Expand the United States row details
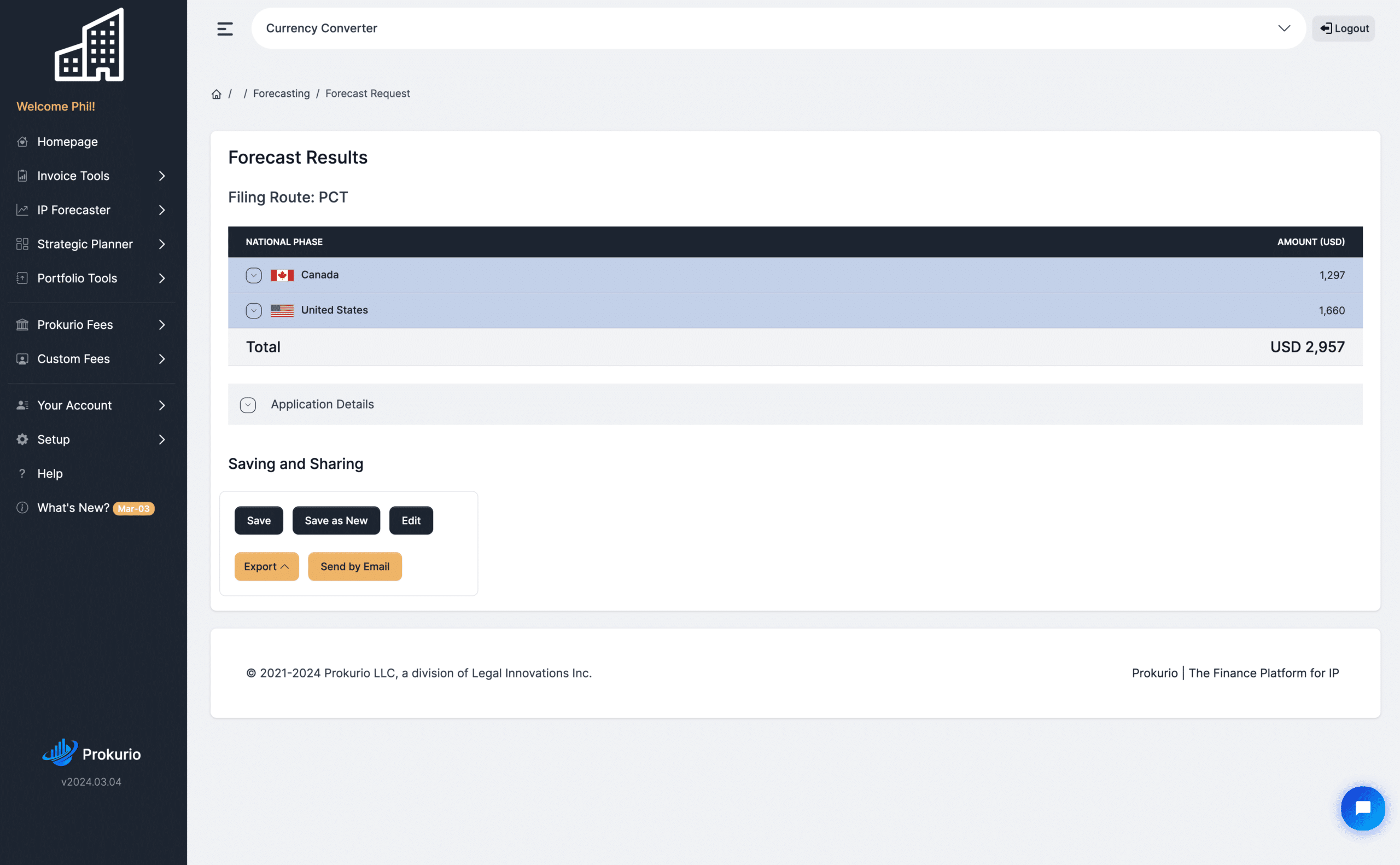This screenshot has height=865, width=1400. (x=254, y=310)
